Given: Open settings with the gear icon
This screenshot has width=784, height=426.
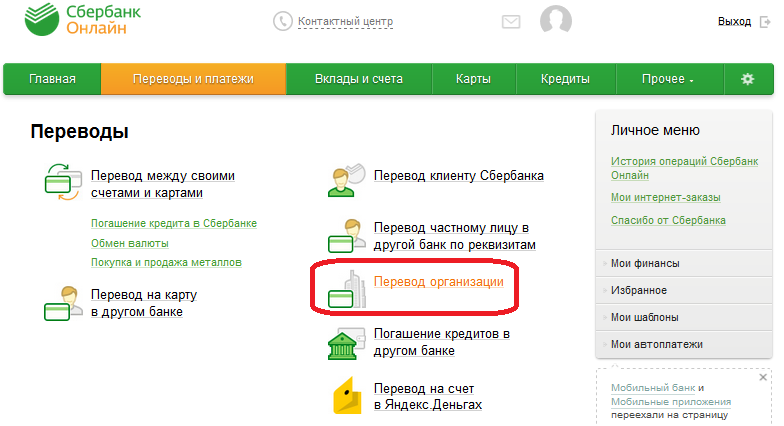Looking at the screenshot, I should [x=748, y=79].
